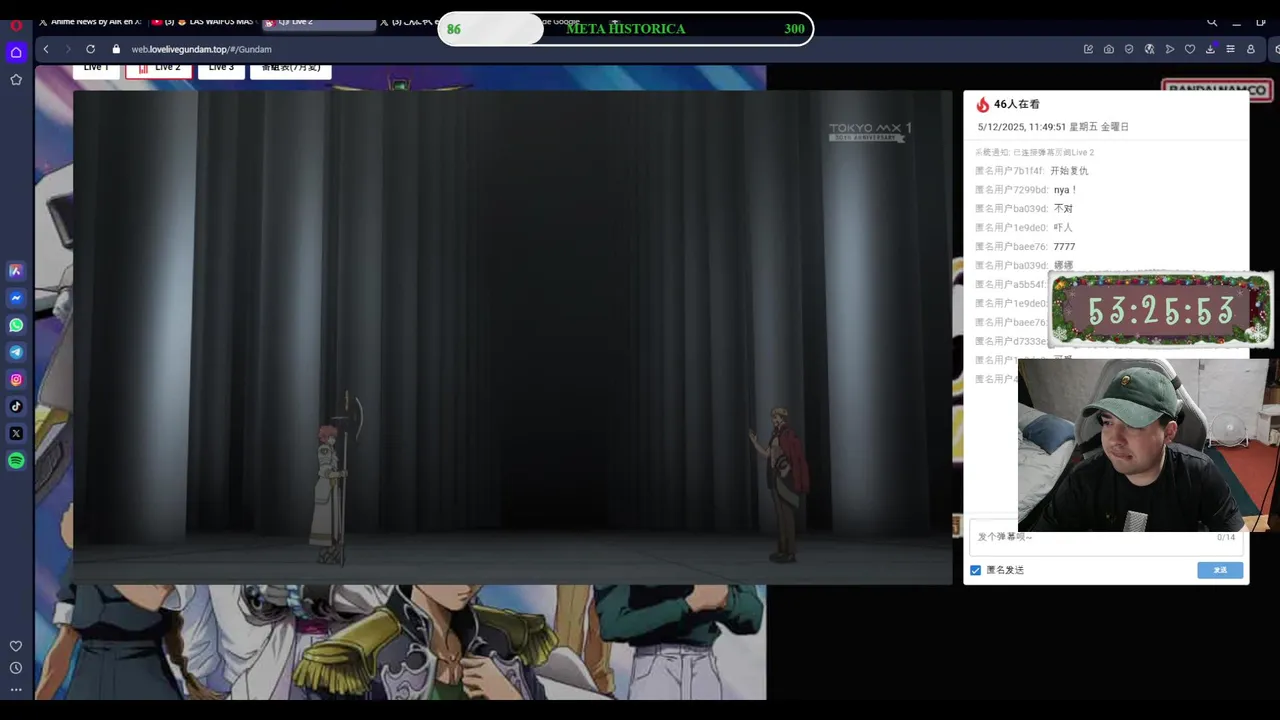Image resolution: width=1280 pixels, height=720 pixels.
Task: Open the sidebar bookmarks star
Action: pos(16,79)
